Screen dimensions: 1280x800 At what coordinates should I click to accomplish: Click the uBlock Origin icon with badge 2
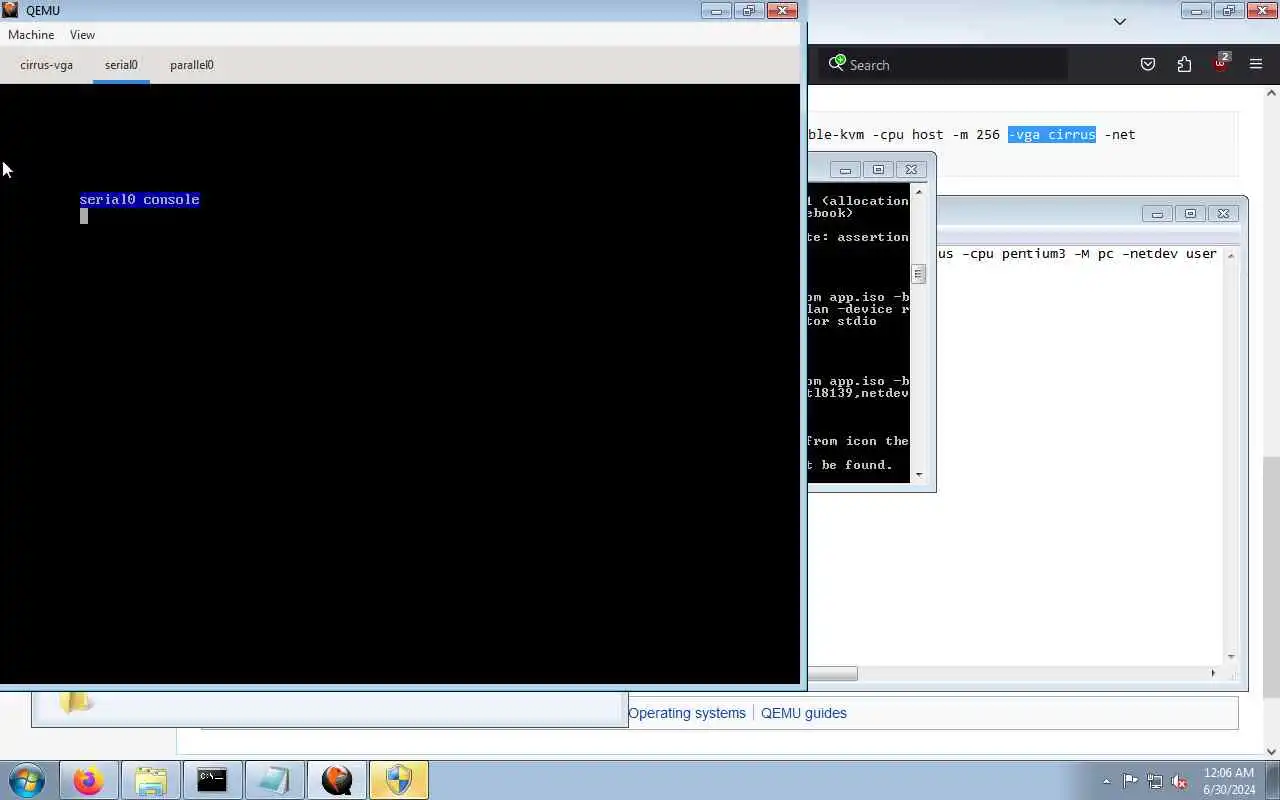pos(1220,64)
